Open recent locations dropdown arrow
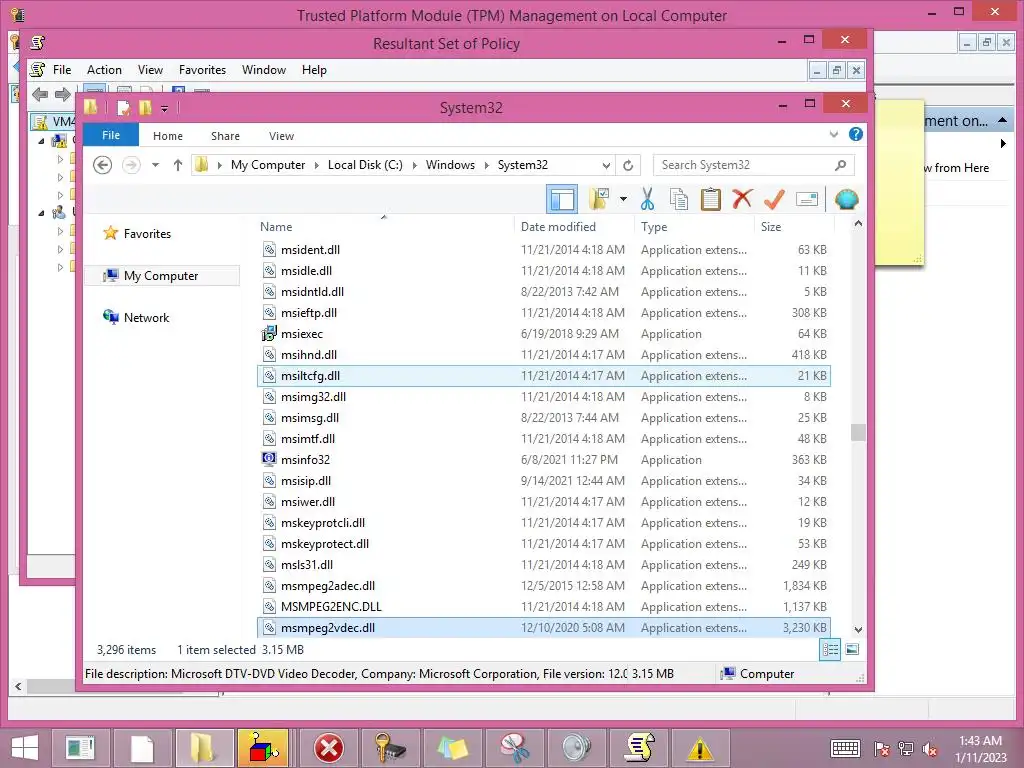1024x768 pixels. point(155,165)
